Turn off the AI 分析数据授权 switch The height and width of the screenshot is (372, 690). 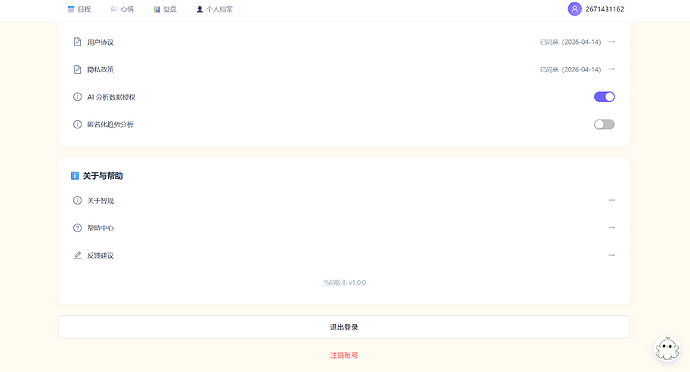604,97
